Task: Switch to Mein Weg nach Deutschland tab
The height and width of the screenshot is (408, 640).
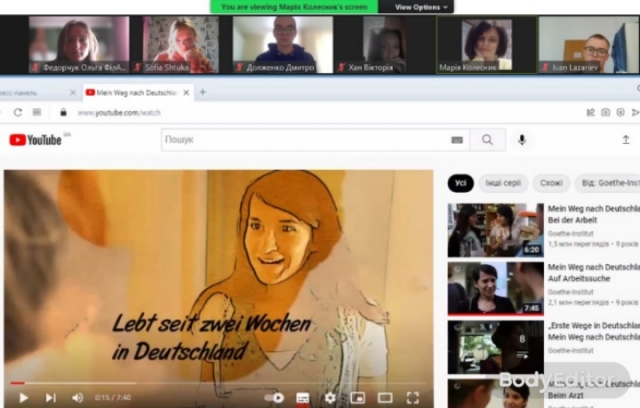Action: click(137, 93)
